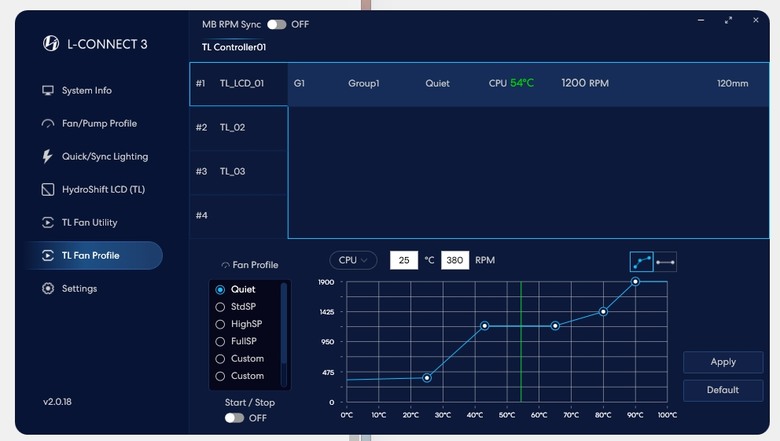Image resolution: width=780 pixels, height=441 pixels.
Task: Open the System Info page
Action: pos(87,90)
